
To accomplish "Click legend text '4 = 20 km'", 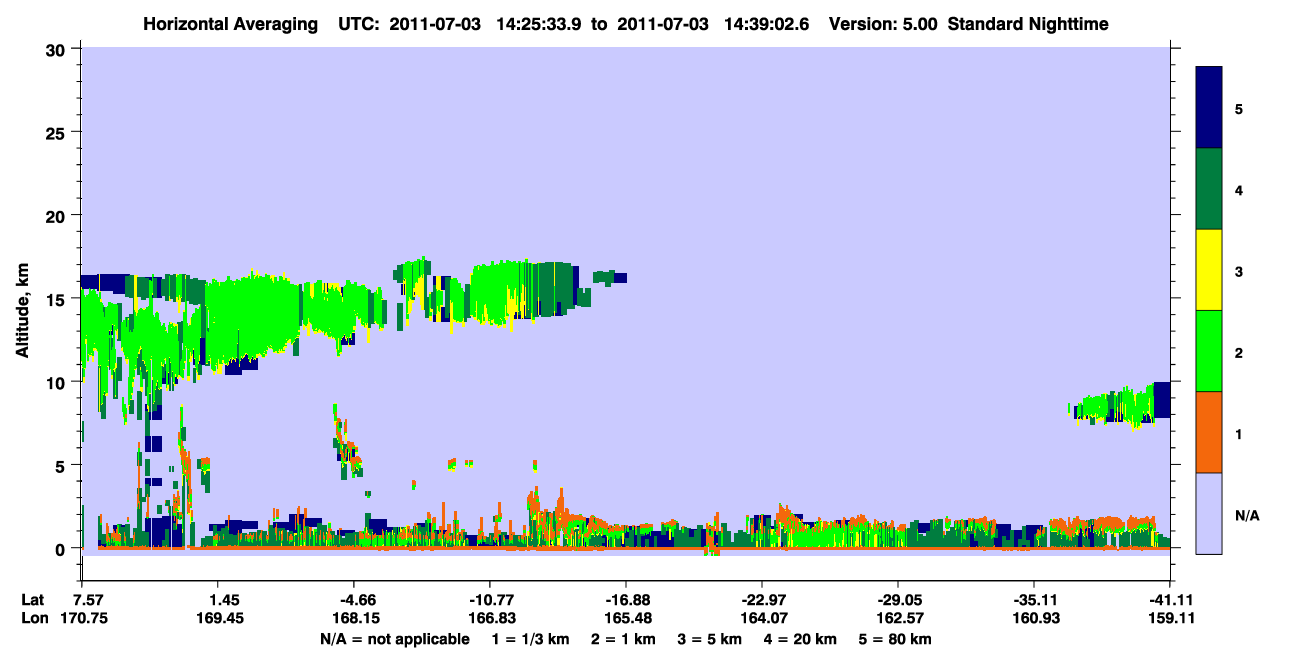I will [x=800, y=639].
